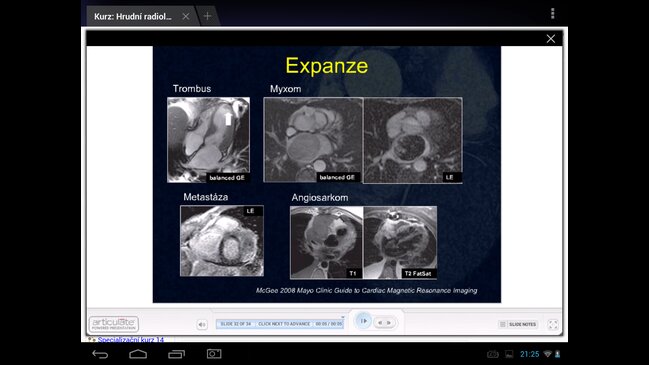Toggle the presentation volume speaker icon
The image size is (649, 365).
click(202, 325)
